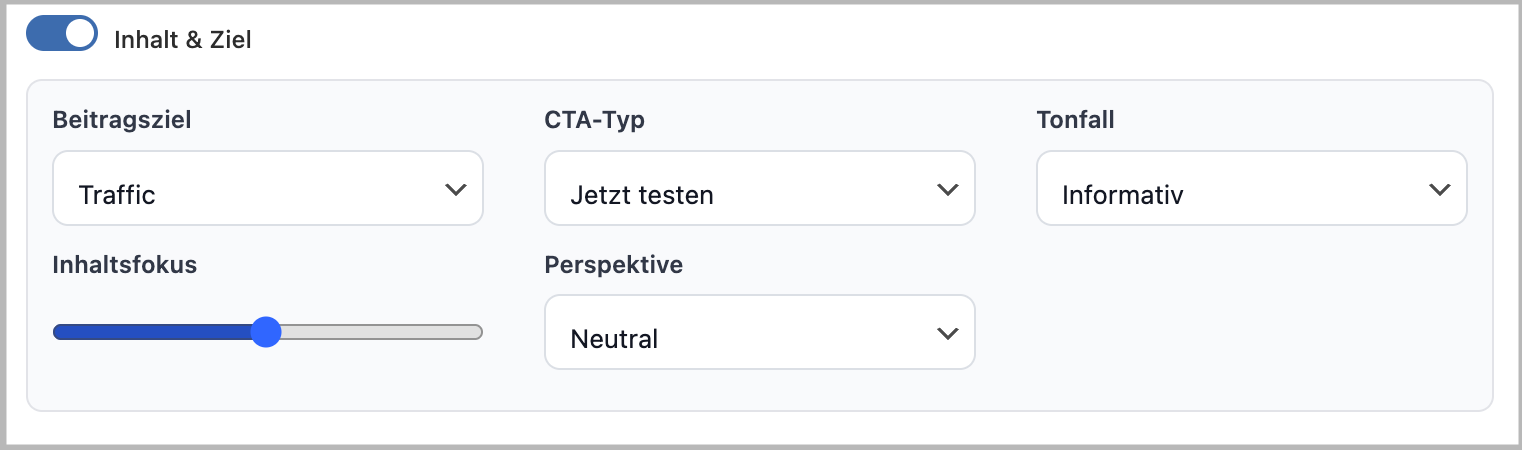
Task: Click the Tonfall field label
Action: tap(1075, 121)
